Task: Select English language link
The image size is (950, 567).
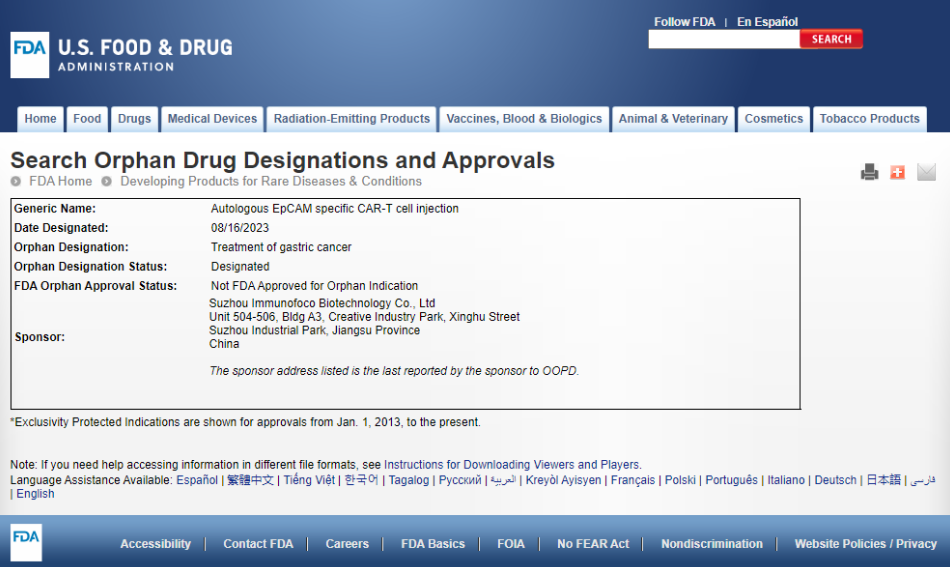Action: point(35,494)
